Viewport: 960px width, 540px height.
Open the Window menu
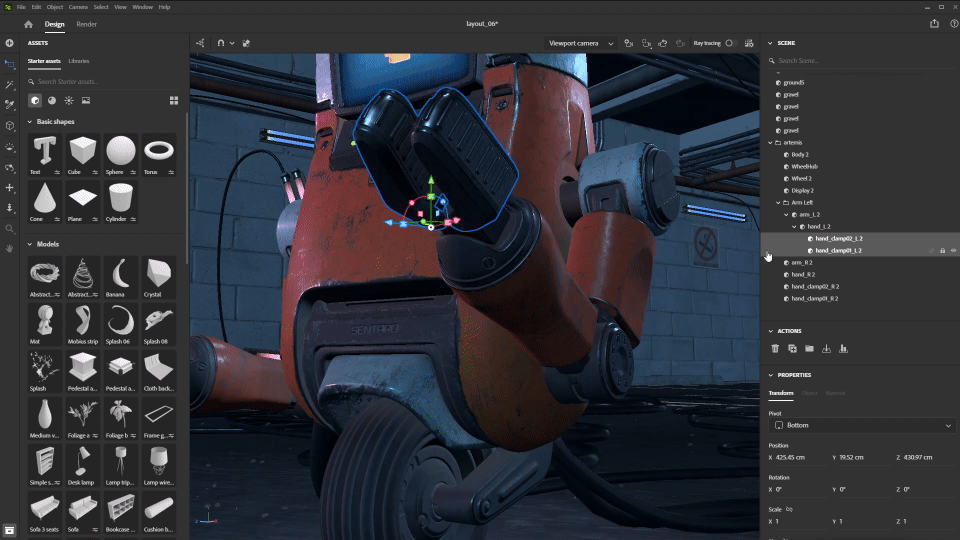(x=143, y=7)
